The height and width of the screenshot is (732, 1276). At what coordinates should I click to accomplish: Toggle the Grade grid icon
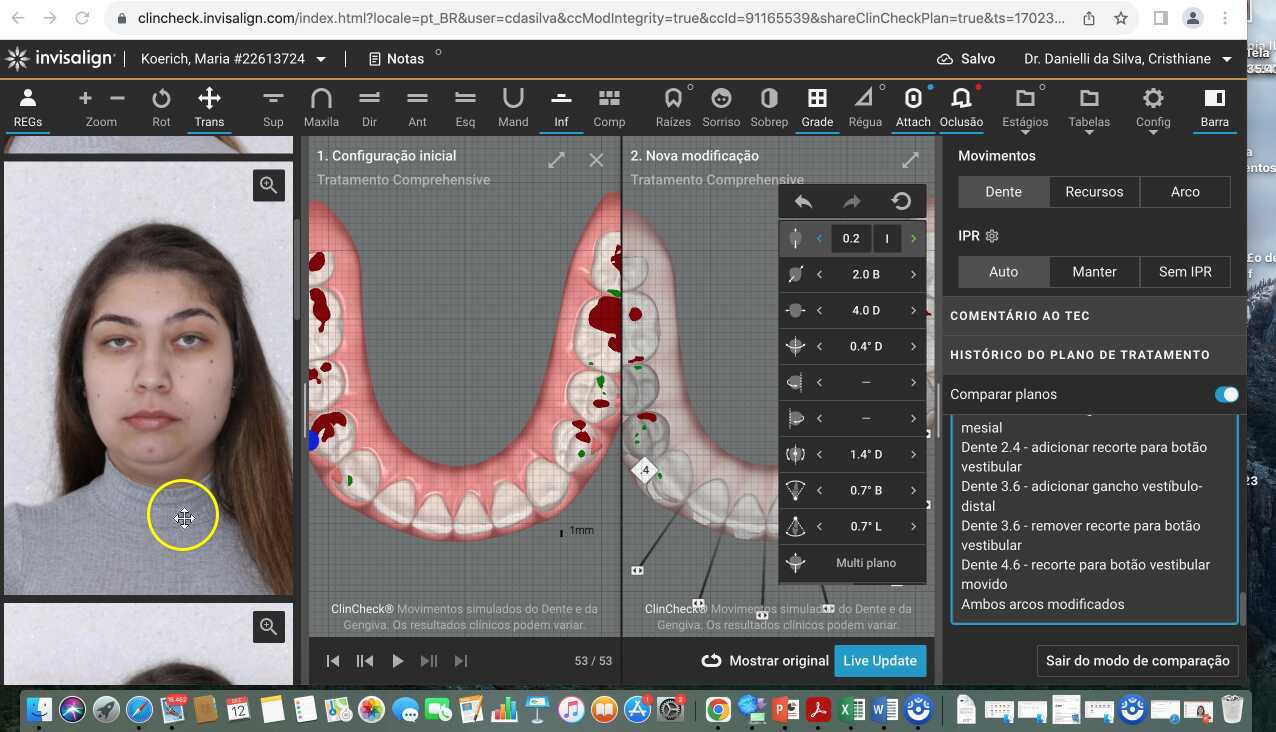point(817,107)
